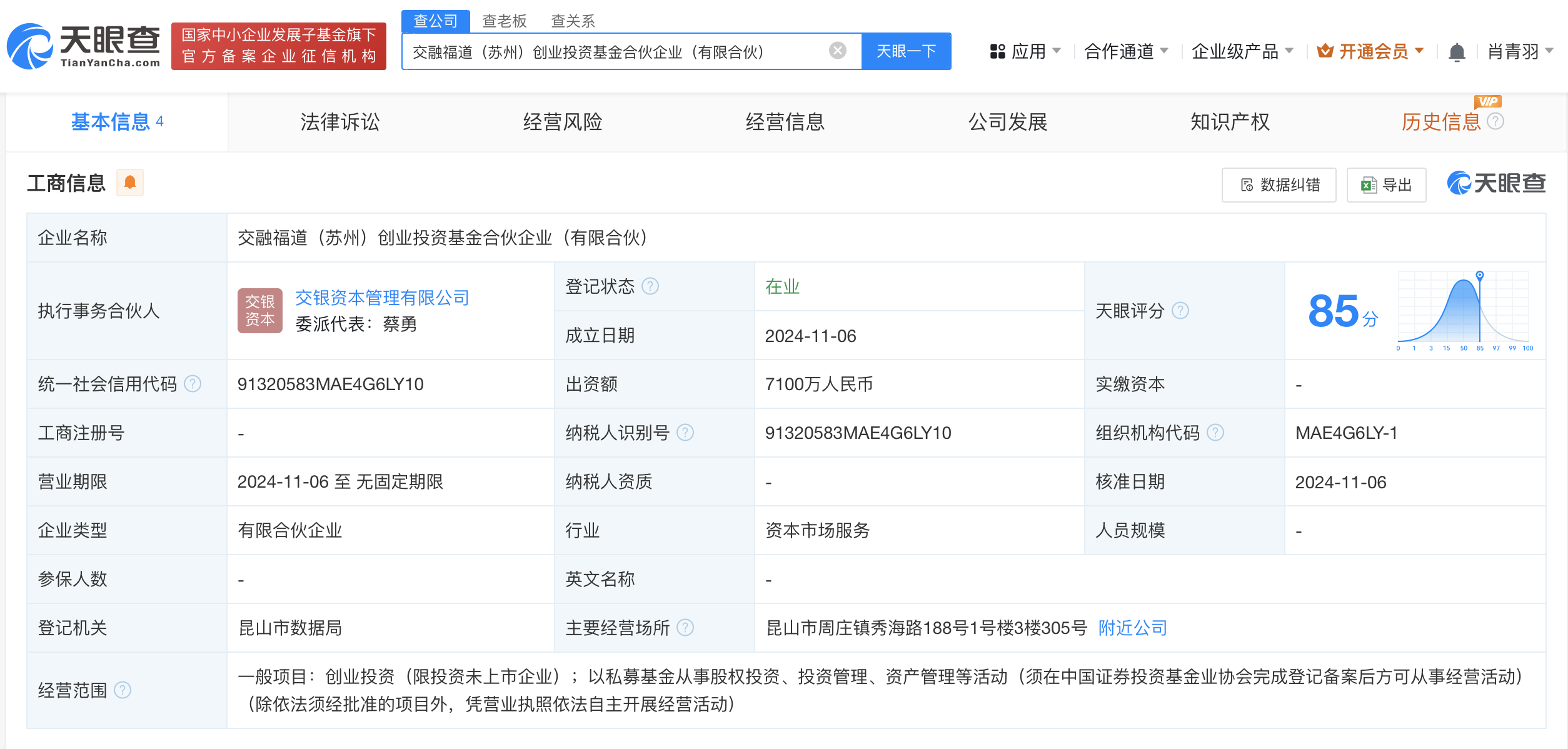Viewport: 1568px width, 749px height.
Task: Click help icon beside 经营范围
Action: [x=123, y=690]
